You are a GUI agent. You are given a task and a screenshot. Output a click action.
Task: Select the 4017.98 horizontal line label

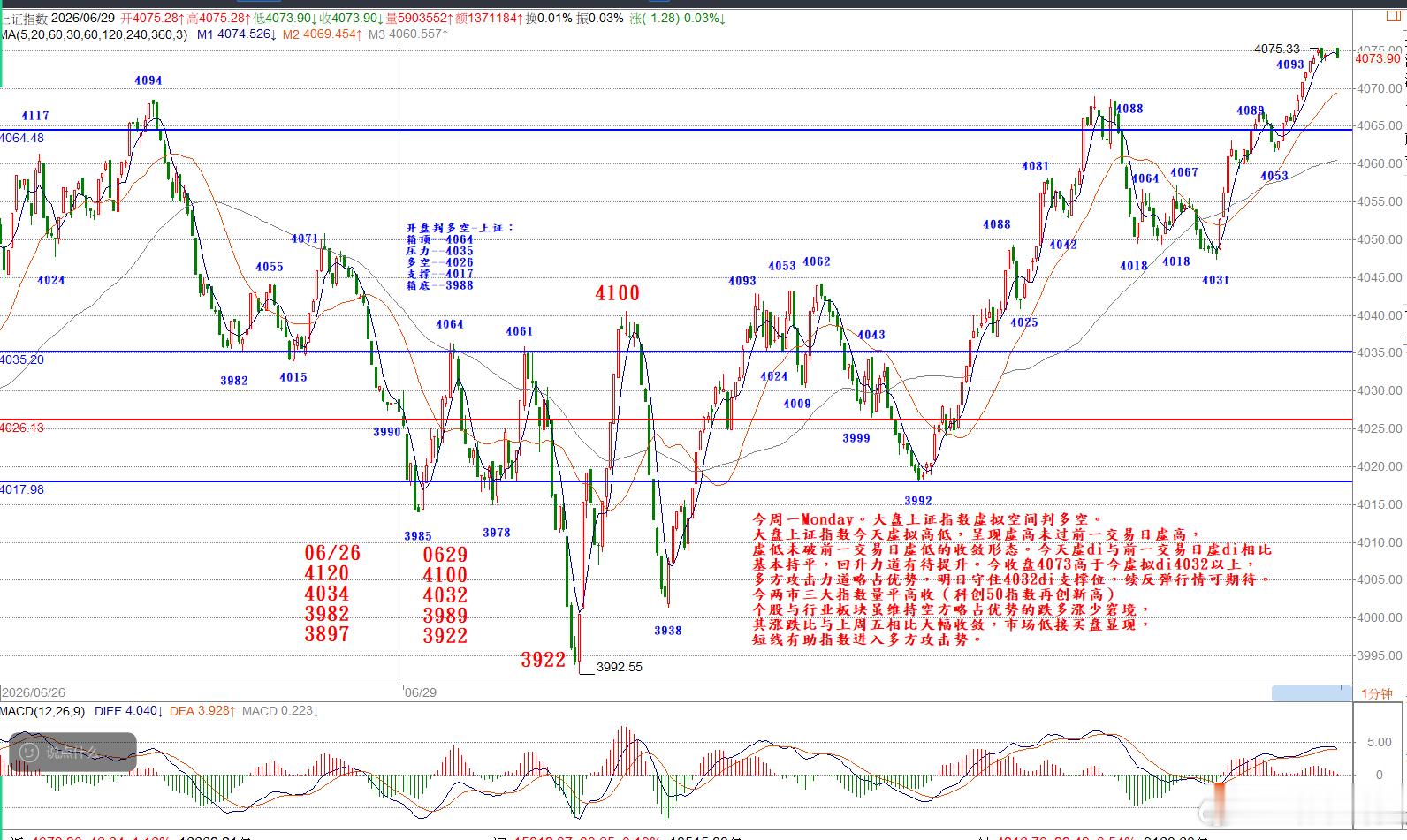pos(22,489)
